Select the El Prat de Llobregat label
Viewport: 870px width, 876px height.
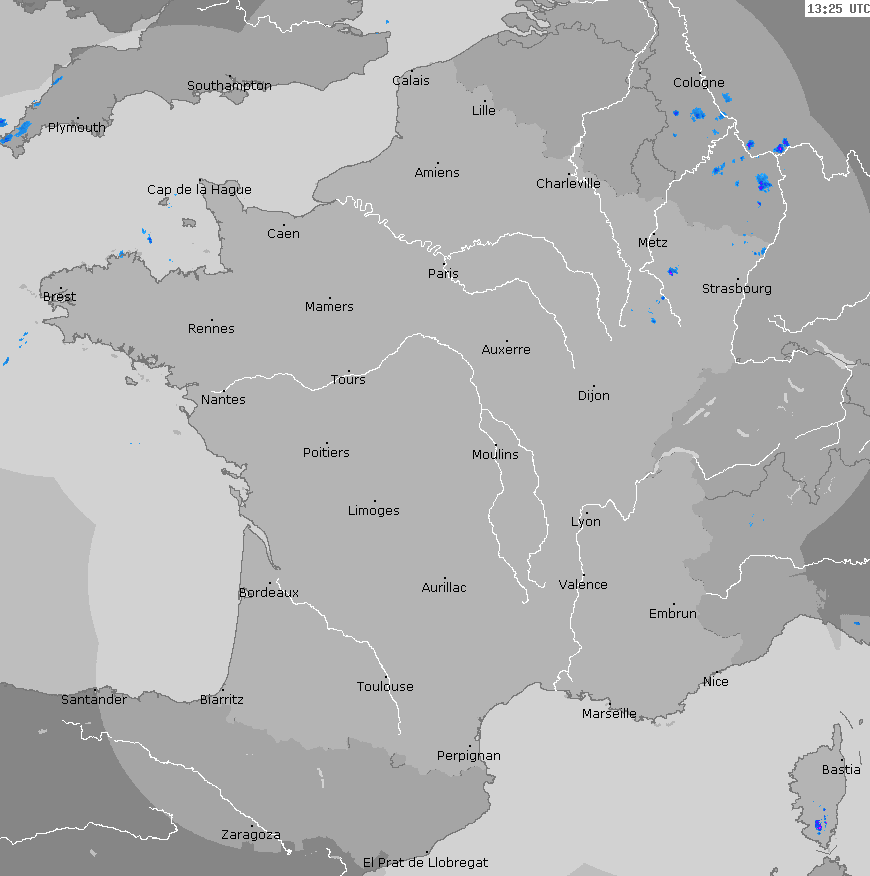pos(425,862)
